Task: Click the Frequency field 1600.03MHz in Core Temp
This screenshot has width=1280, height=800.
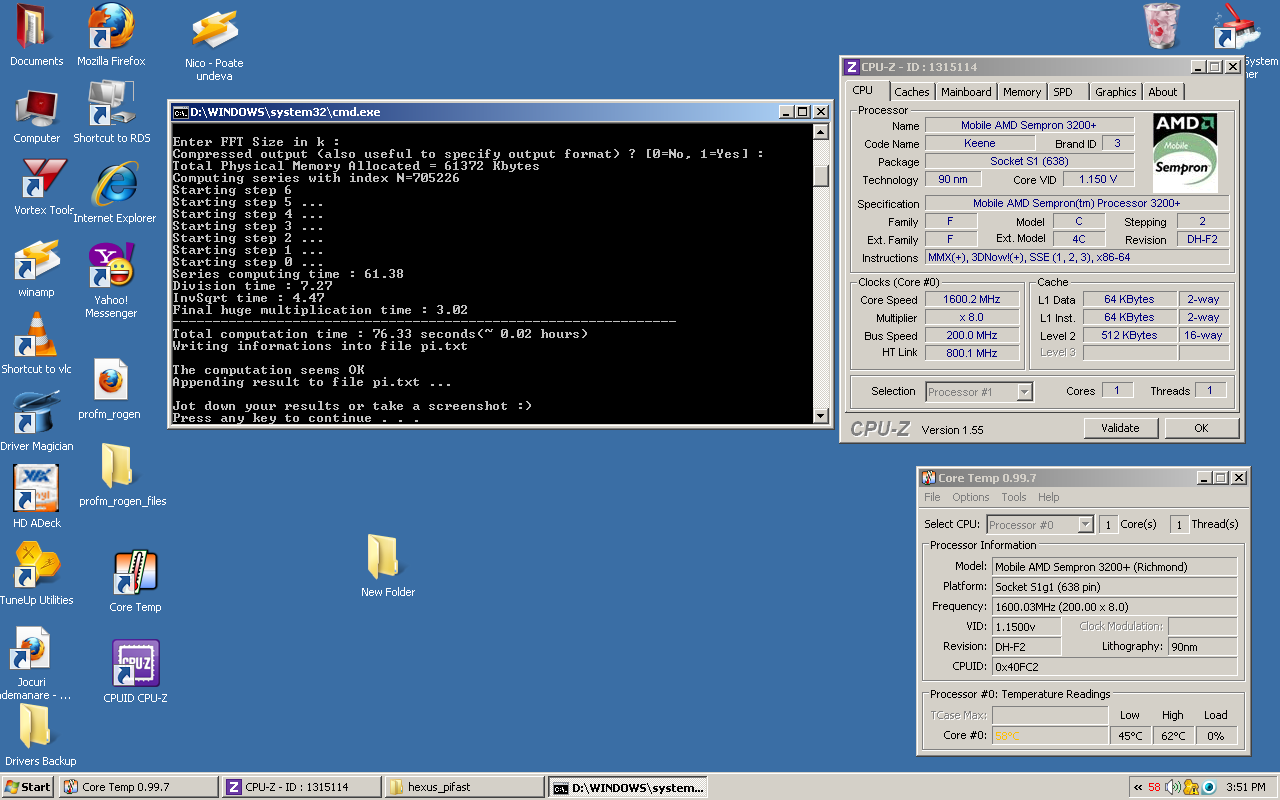Action: click(x=1114, y=606)
